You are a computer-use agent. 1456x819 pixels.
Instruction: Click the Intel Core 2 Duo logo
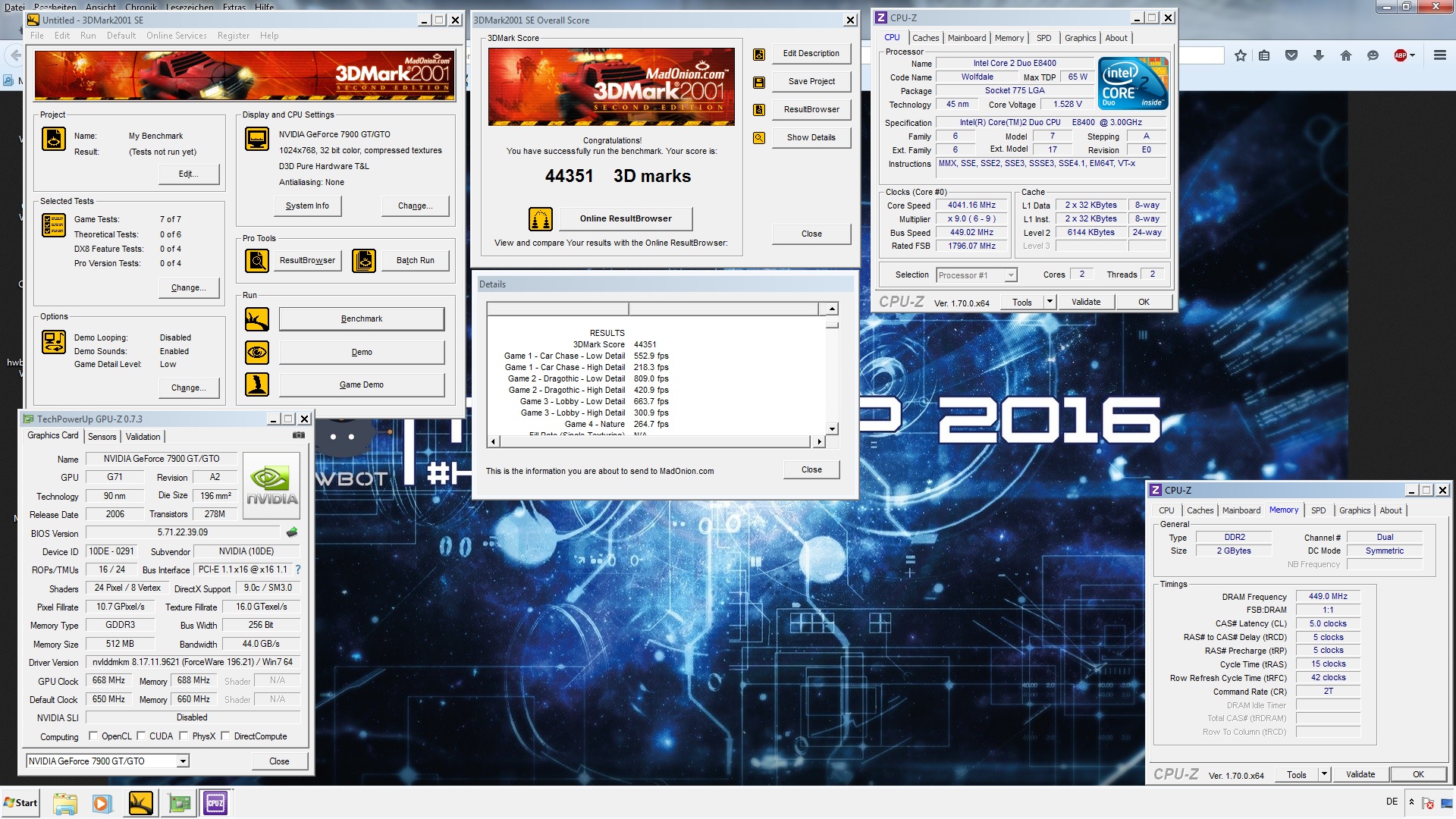point(1133,83)
